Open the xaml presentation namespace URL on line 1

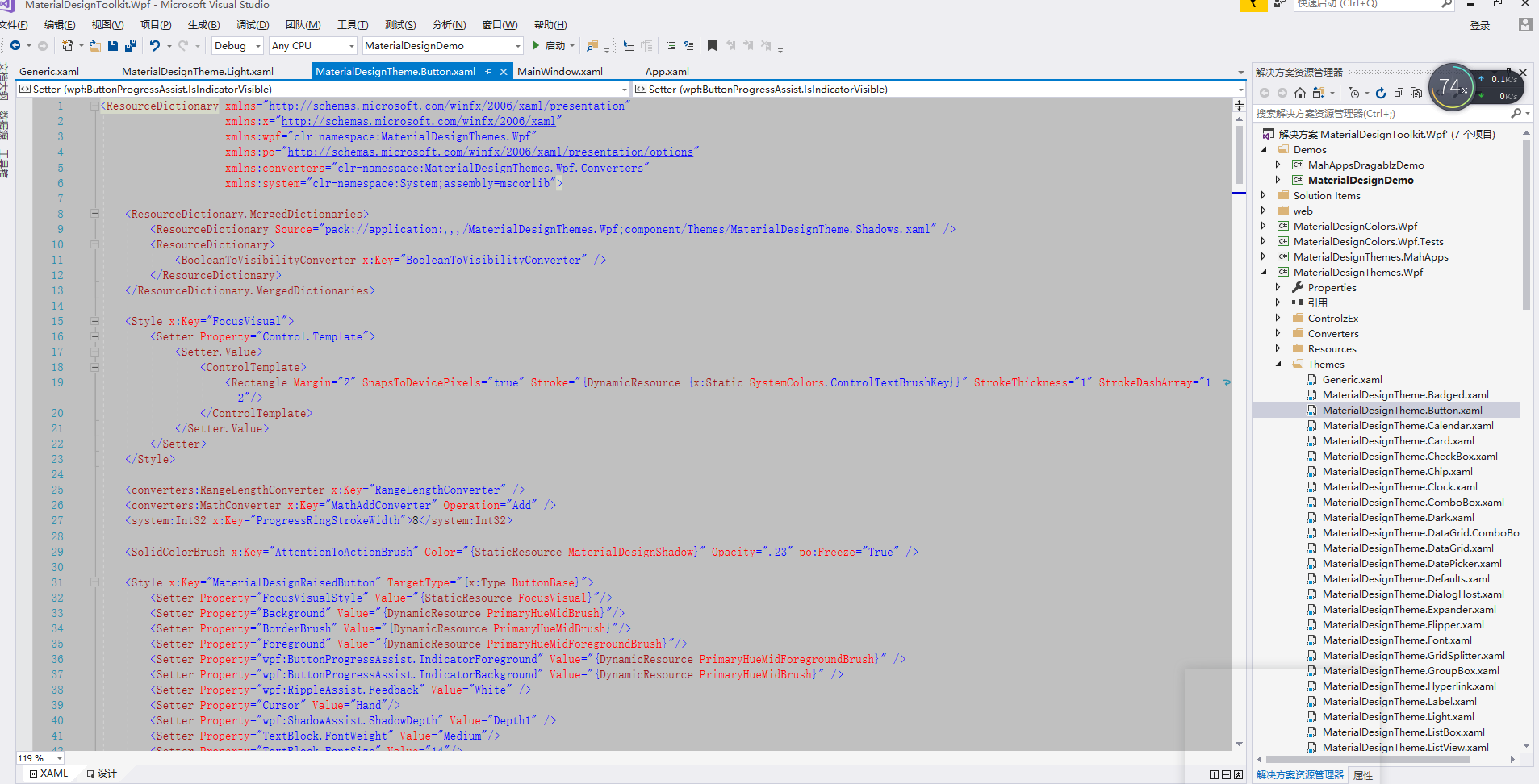click(446, 106)
